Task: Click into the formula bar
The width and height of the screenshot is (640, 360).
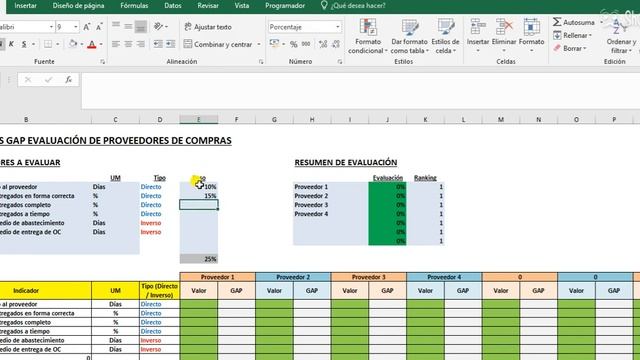Action: [x=361, y=91]
